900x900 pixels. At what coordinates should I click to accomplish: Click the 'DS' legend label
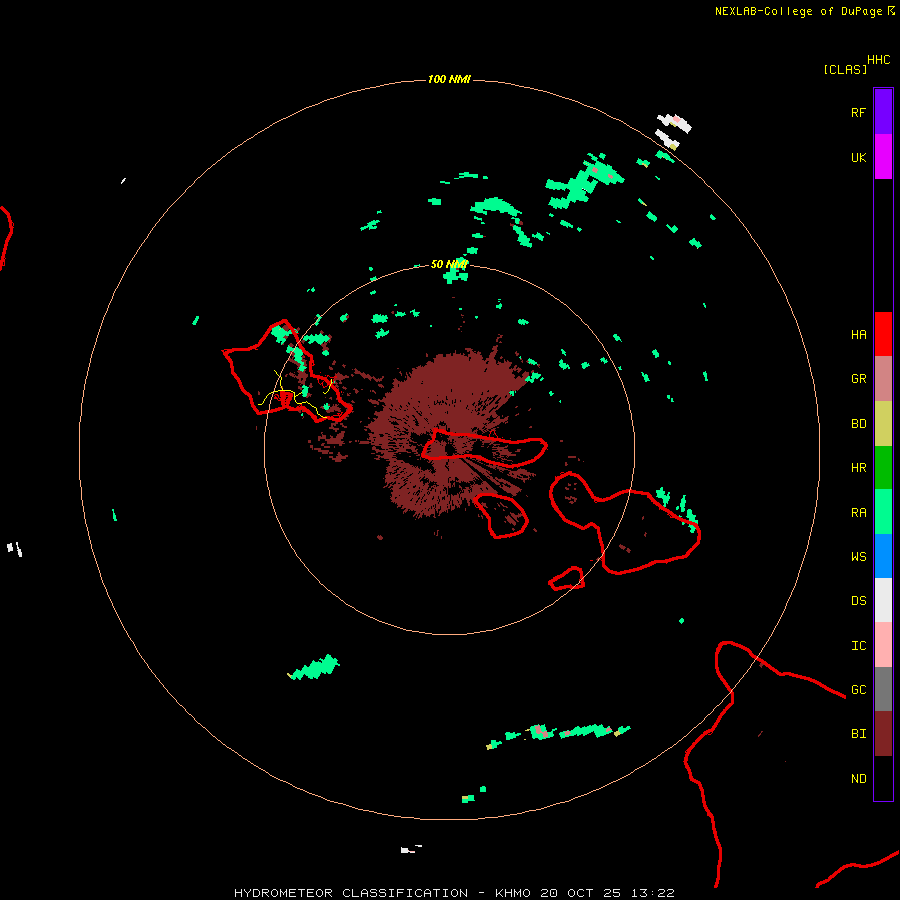coord(858,601)
